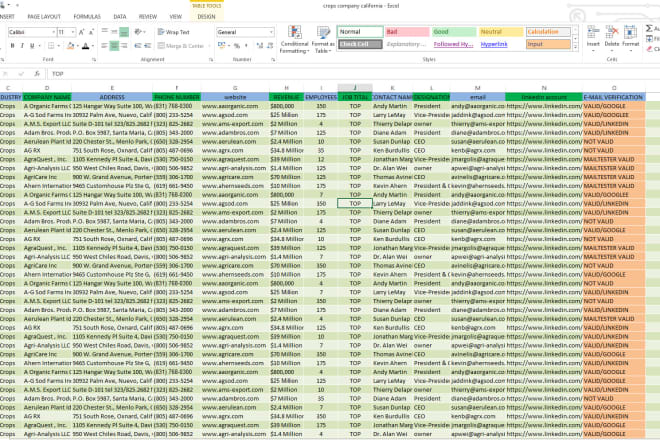Image resolution: width=660 pixels, height=440 pixels.
Task: Click the Decrease Indent icon
Action: pos(138,45)
